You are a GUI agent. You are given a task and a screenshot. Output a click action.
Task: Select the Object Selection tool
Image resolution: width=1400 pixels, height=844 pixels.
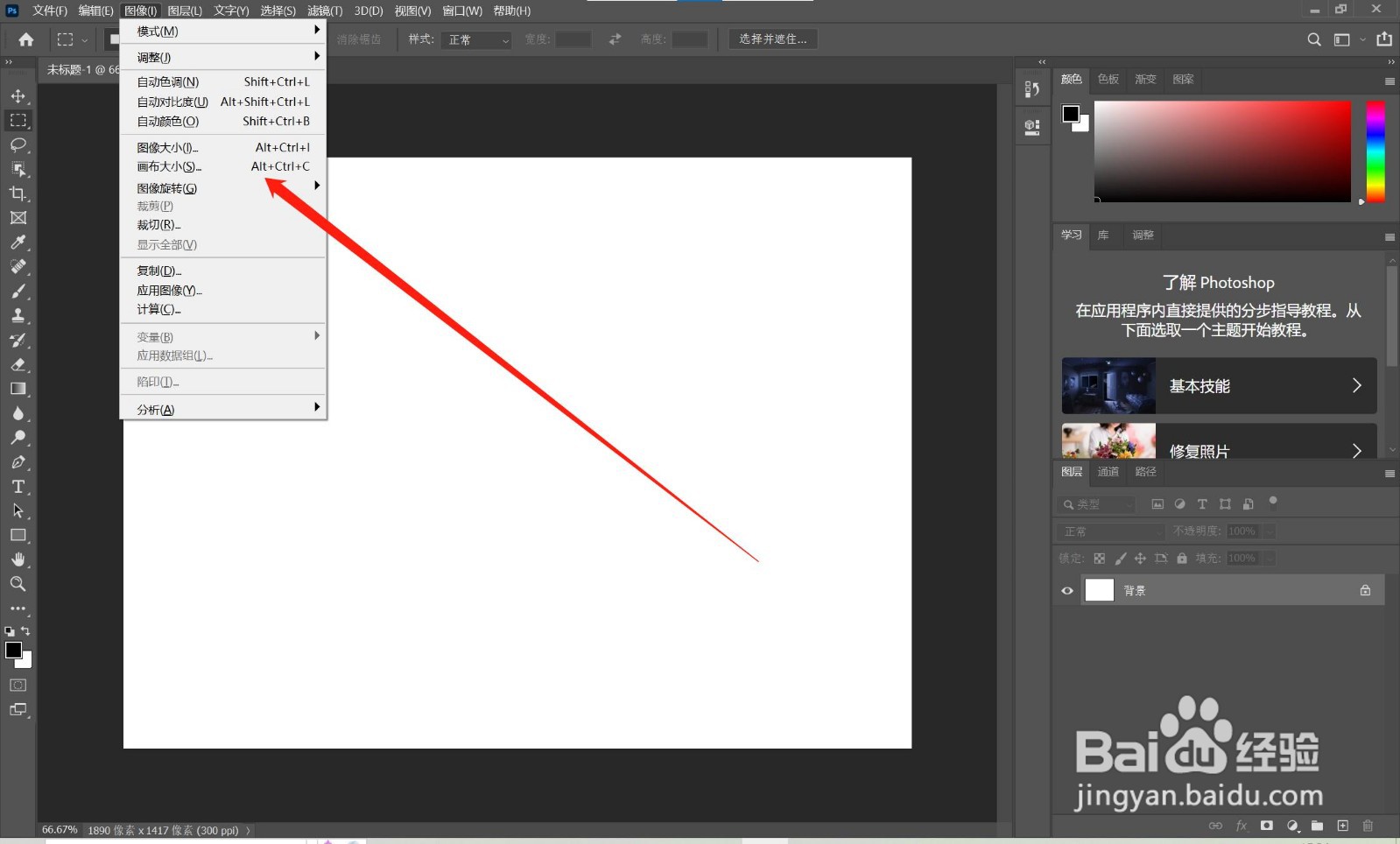pyautogui.click(x=18, y=169)
